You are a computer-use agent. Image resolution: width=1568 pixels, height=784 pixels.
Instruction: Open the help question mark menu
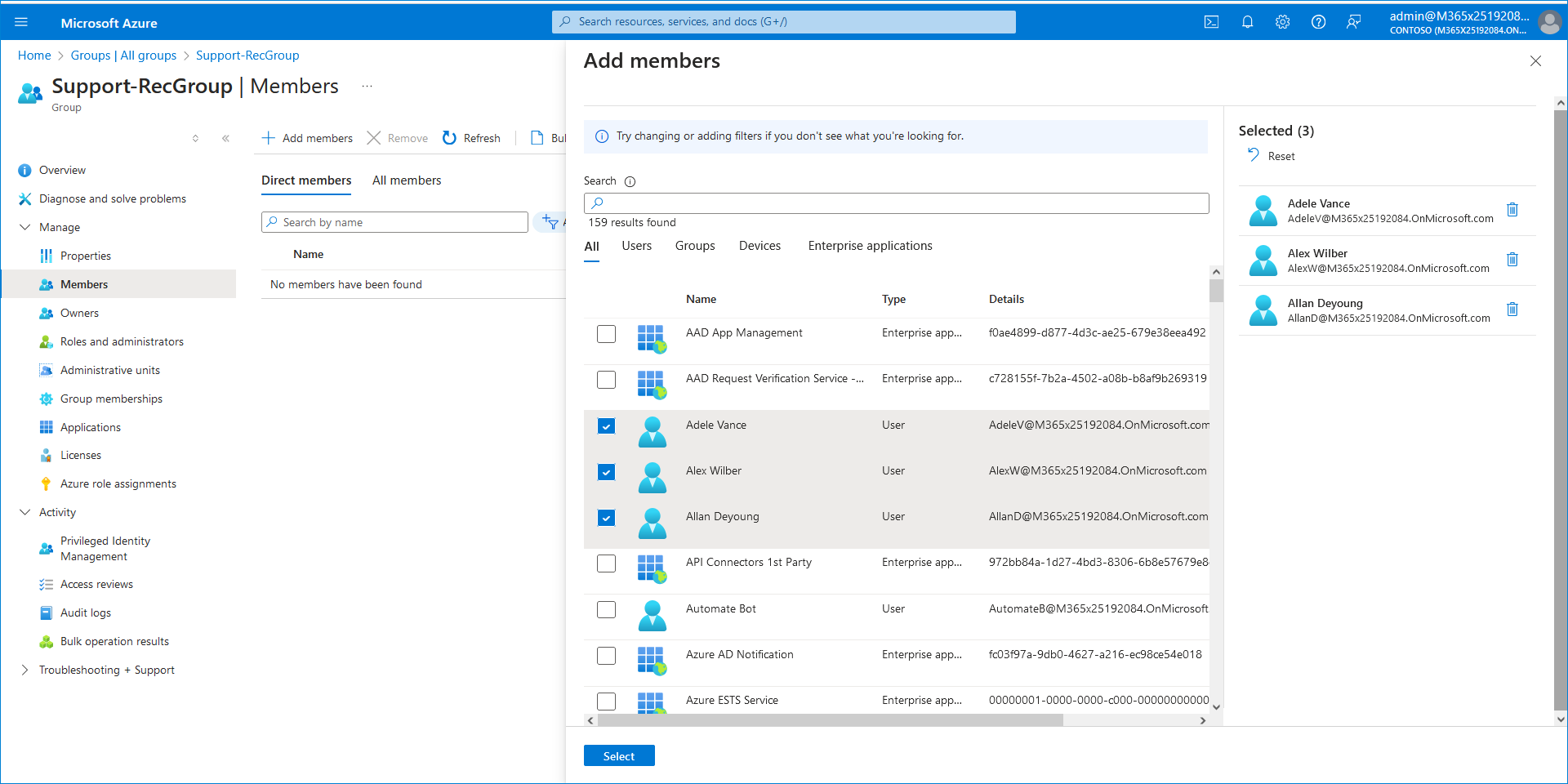click(x=1318, y=22)
